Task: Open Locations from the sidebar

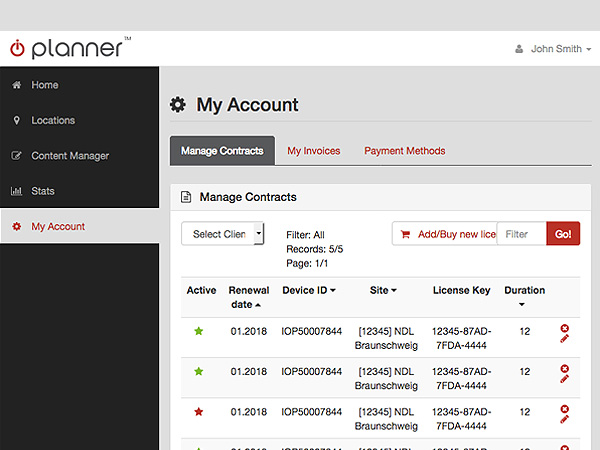Action: (x=53, y=120)
